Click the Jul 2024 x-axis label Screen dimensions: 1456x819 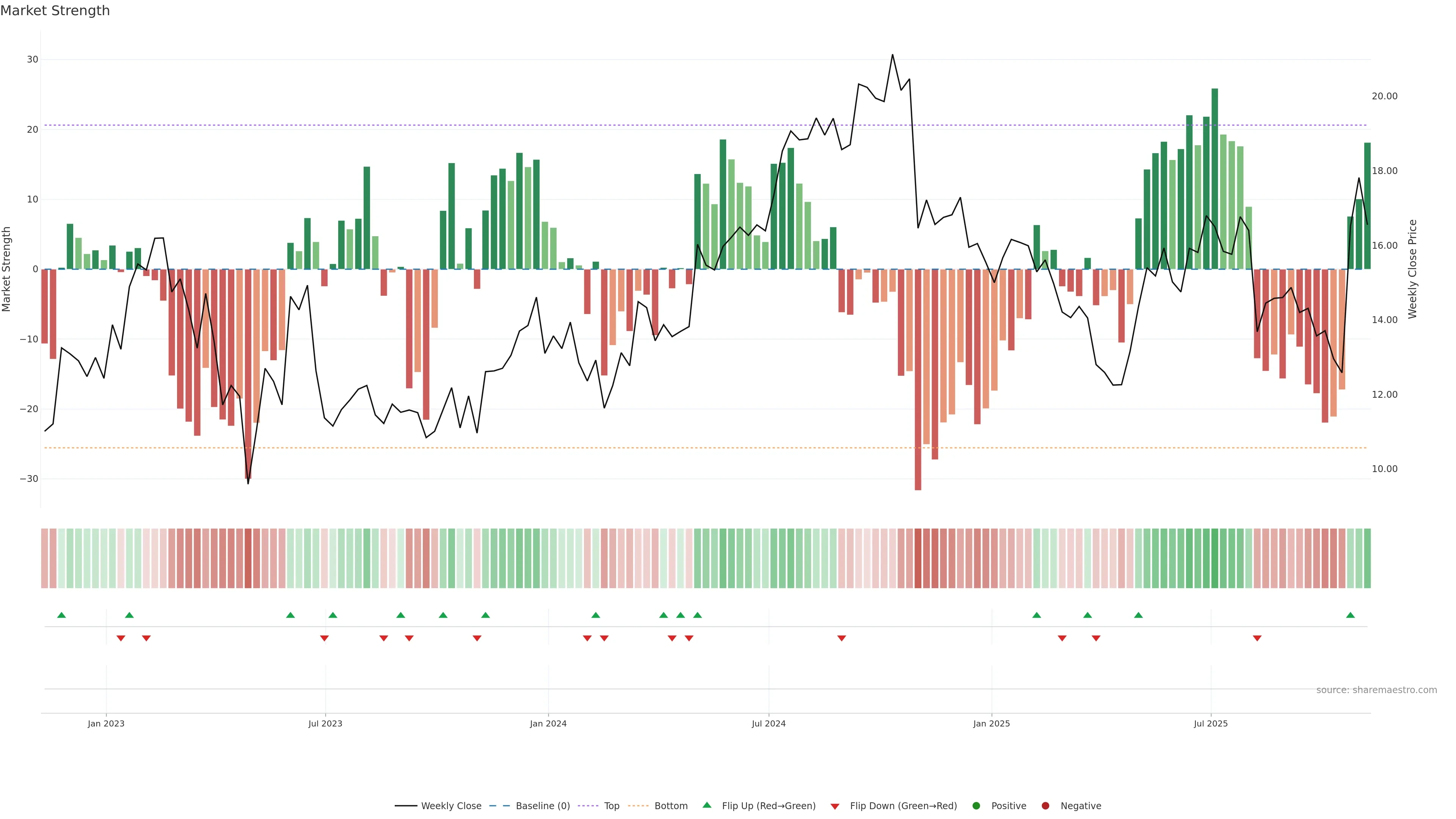pyautogui.click(x=768, y=723)
